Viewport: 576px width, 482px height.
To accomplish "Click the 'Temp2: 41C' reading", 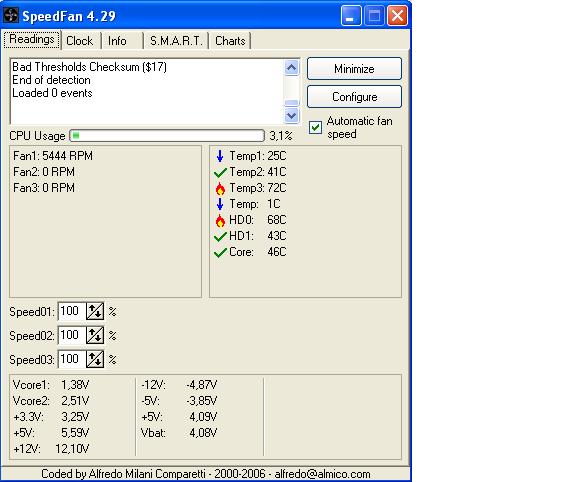I will click(x=258, y=172).
